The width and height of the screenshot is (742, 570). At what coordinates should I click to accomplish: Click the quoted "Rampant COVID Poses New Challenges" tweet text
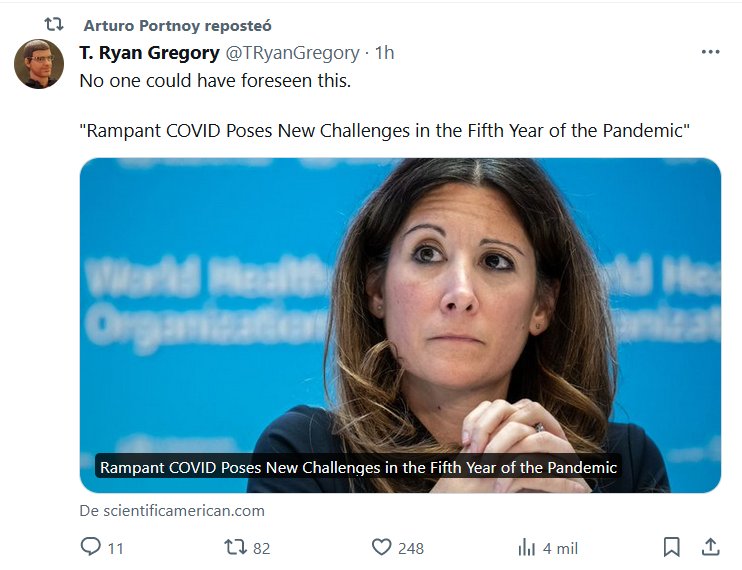click(385, 131)
